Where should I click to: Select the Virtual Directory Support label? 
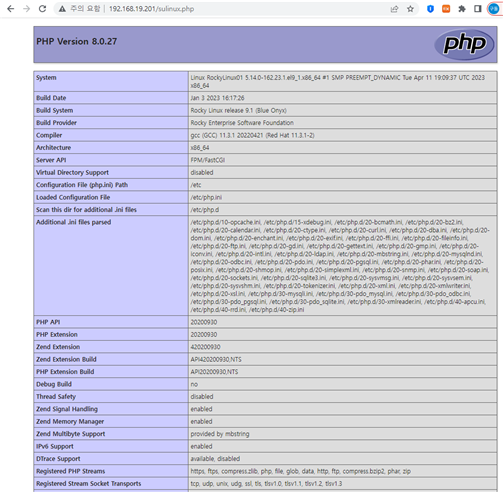[x=72, y=173]
